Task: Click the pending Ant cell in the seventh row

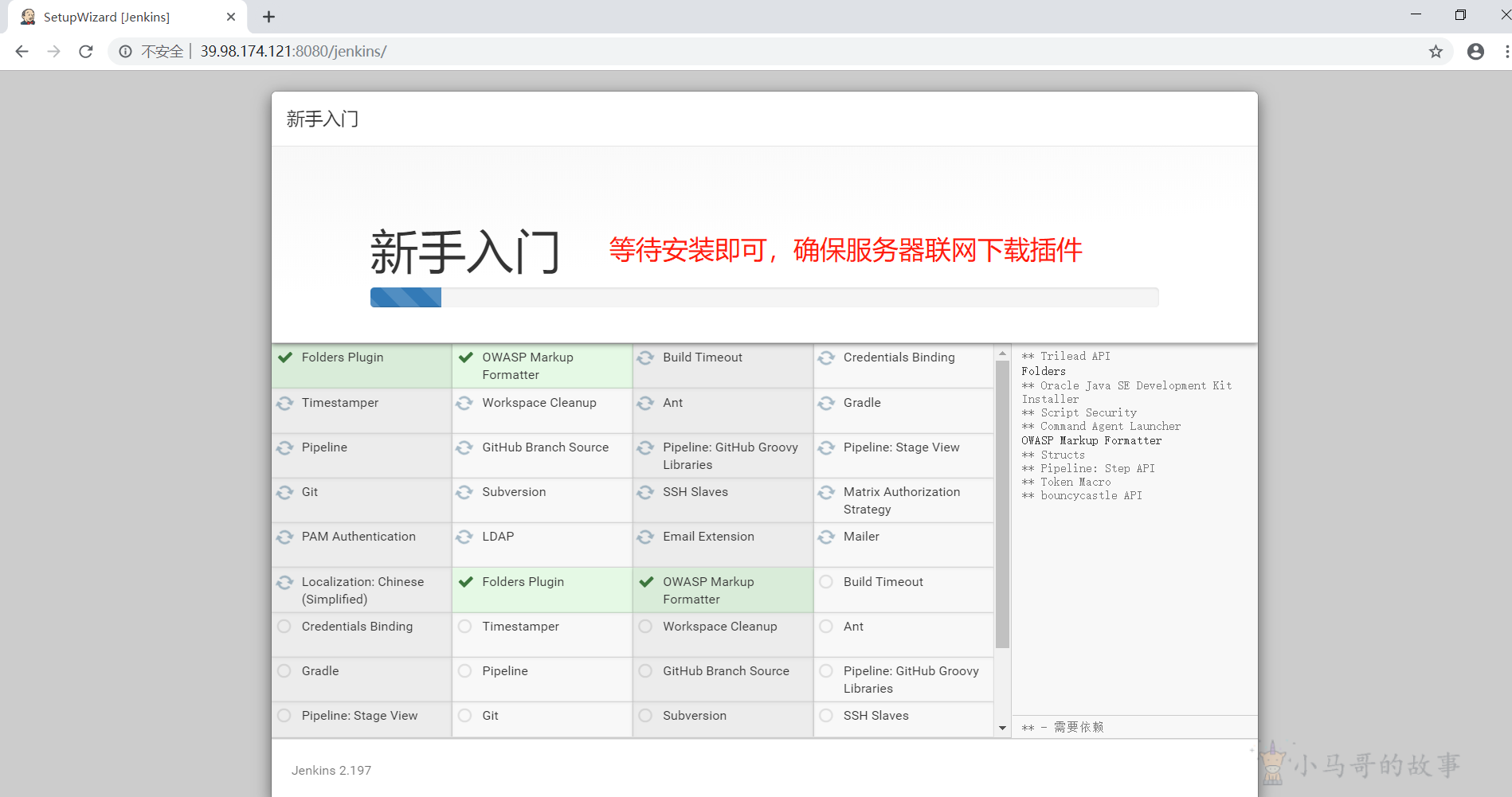Action: click(903, 635)
